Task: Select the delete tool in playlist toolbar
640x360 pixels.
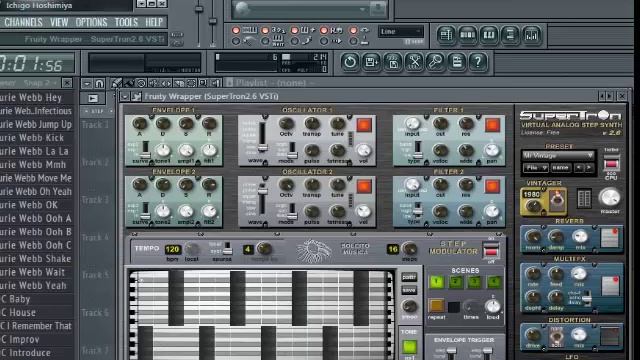Action: (x=141, y=83)
